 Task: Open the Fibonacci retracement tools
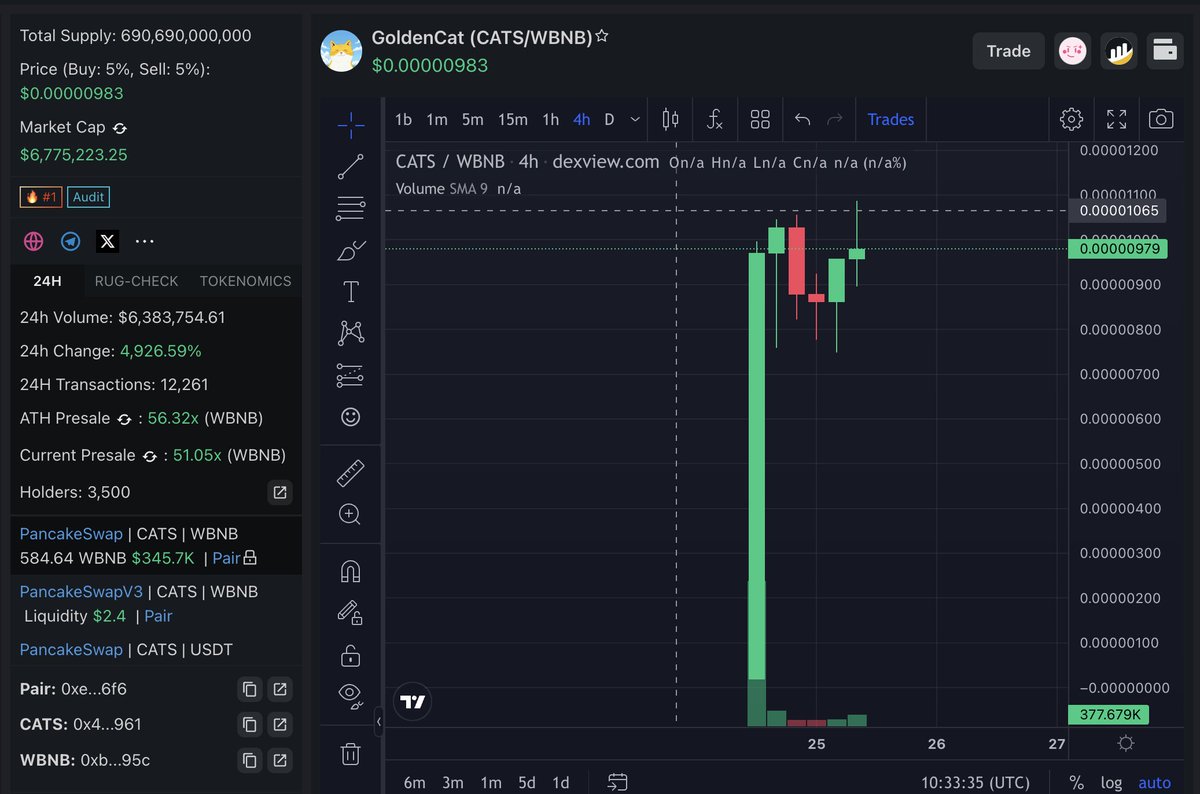pos(351,209)
